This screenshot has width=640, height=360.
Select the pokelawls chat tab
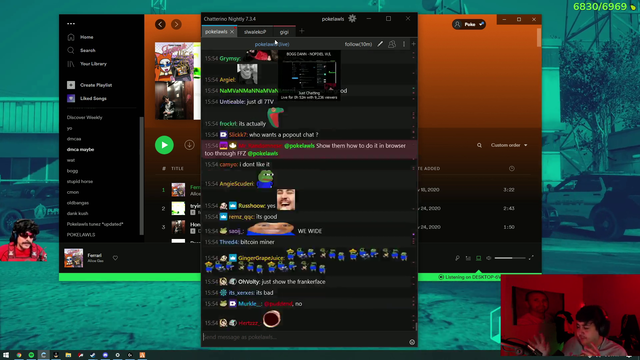click(x=216, y=32)
